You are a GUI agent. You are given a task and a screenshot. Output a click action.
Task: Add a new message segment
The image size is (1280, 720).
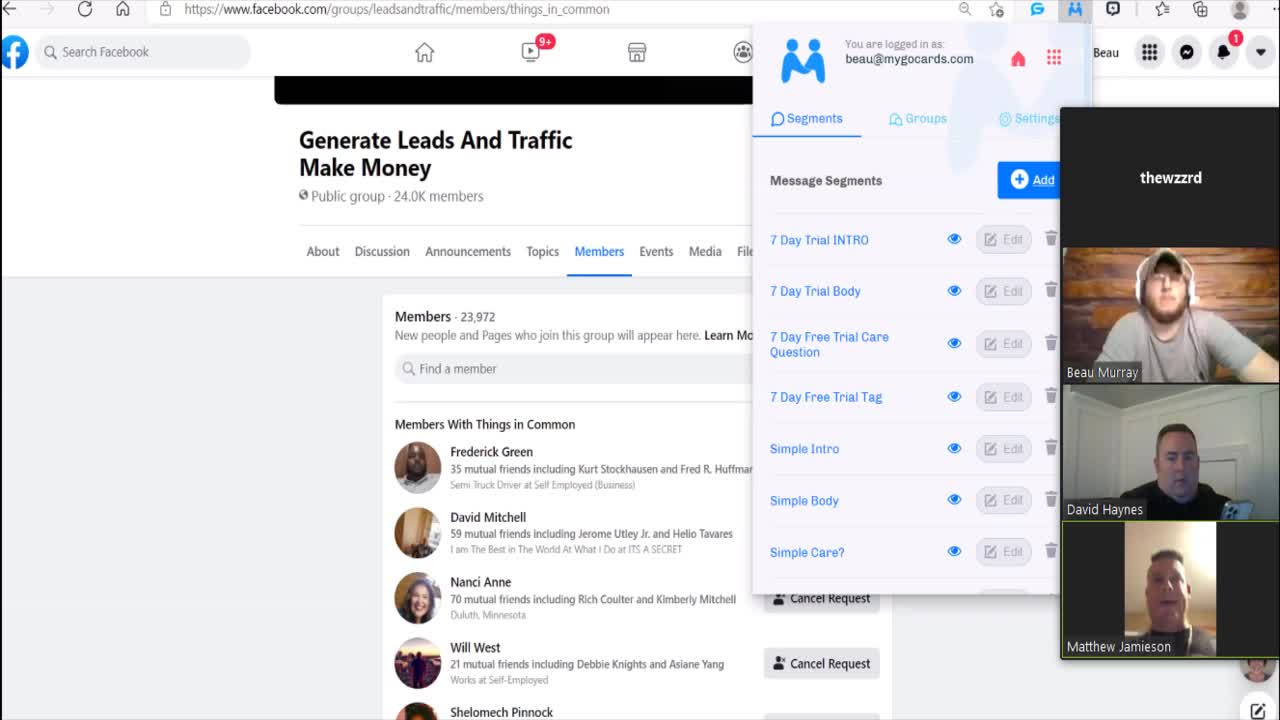[x=1029, y=180]
